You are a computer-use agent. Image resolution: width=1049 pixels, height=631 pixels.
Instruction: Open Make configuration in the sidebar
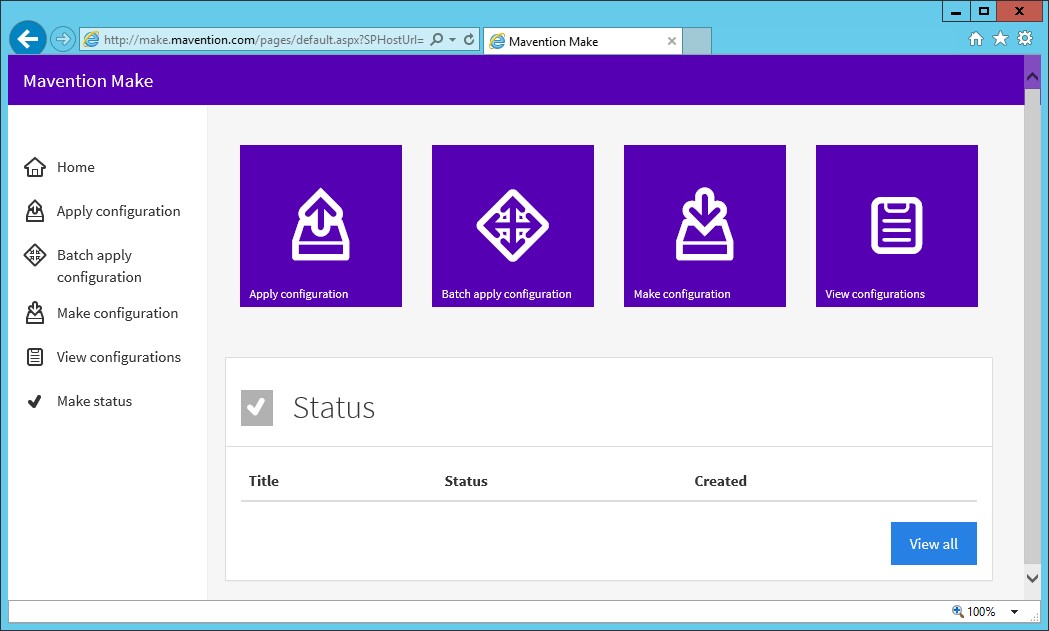(117, 314)
